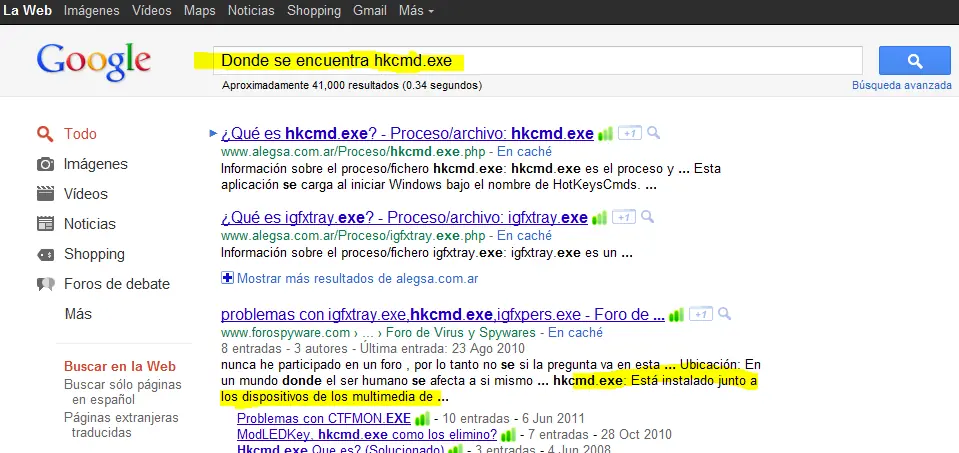Select Noticias label in left sidebar
The image size is (959, 453).
[90, 224]
